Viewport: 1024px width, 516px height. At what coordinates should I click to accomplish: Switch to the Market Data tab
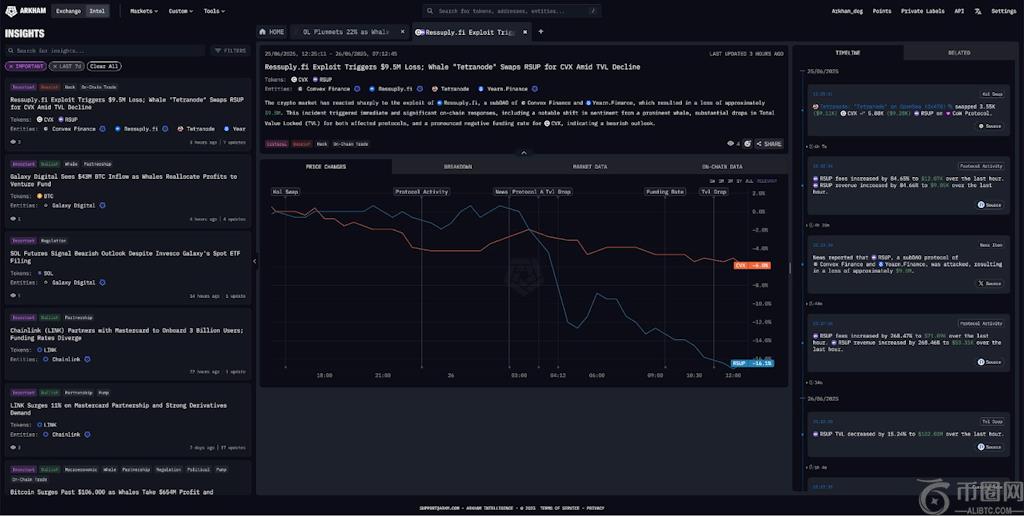click(589, 166)
